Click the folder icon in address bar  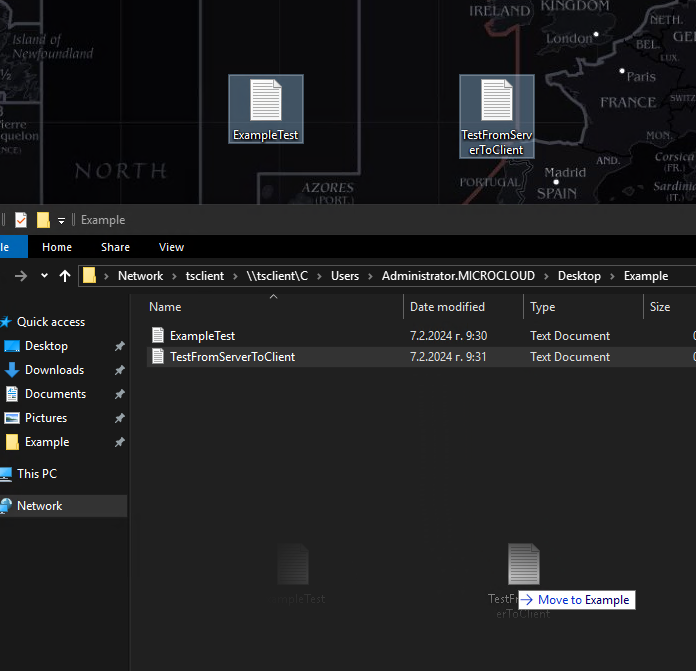pos(89,276)
